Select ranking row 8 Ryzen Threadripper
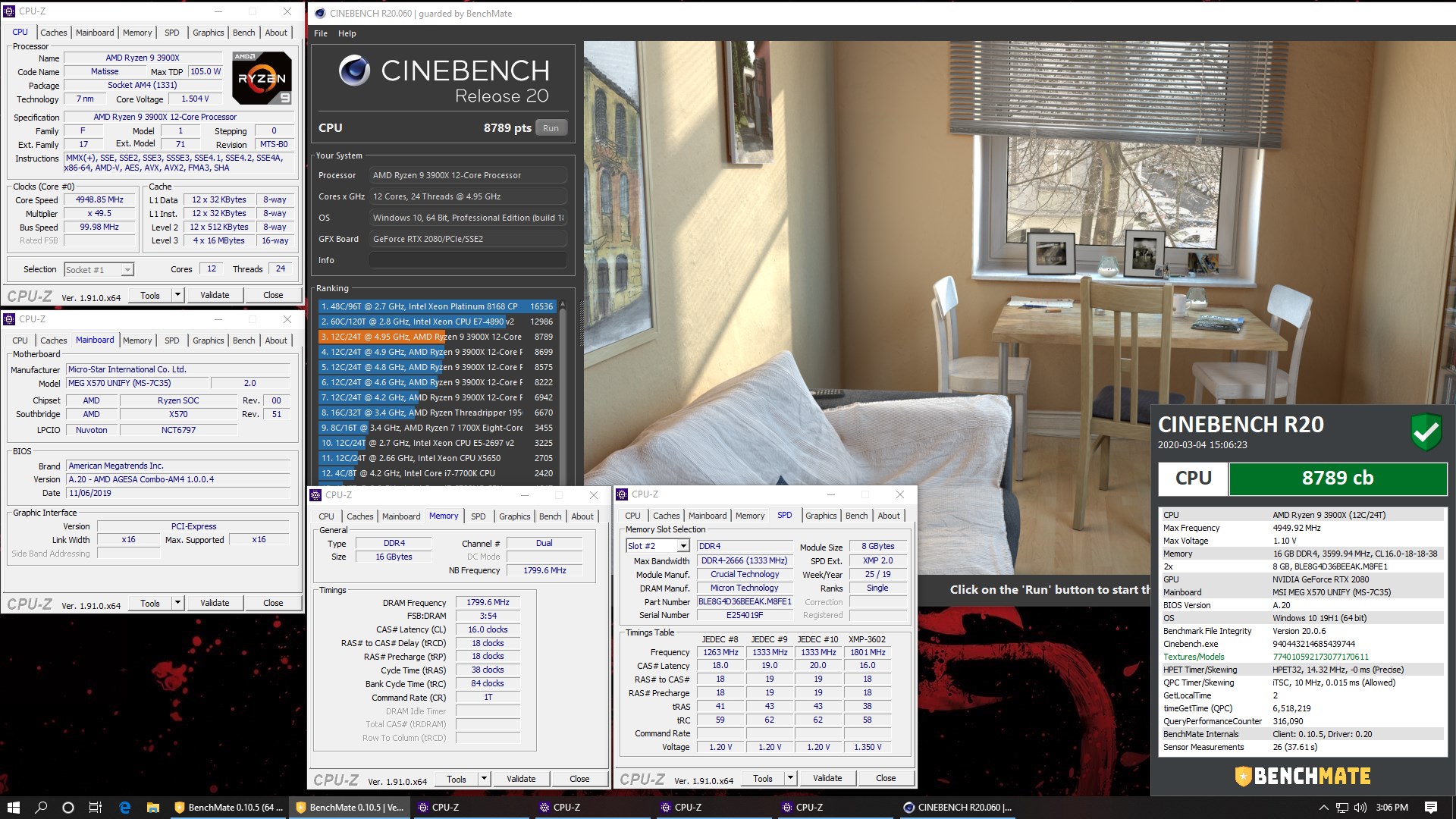The image size is (1456, 819). coord(438,413)
